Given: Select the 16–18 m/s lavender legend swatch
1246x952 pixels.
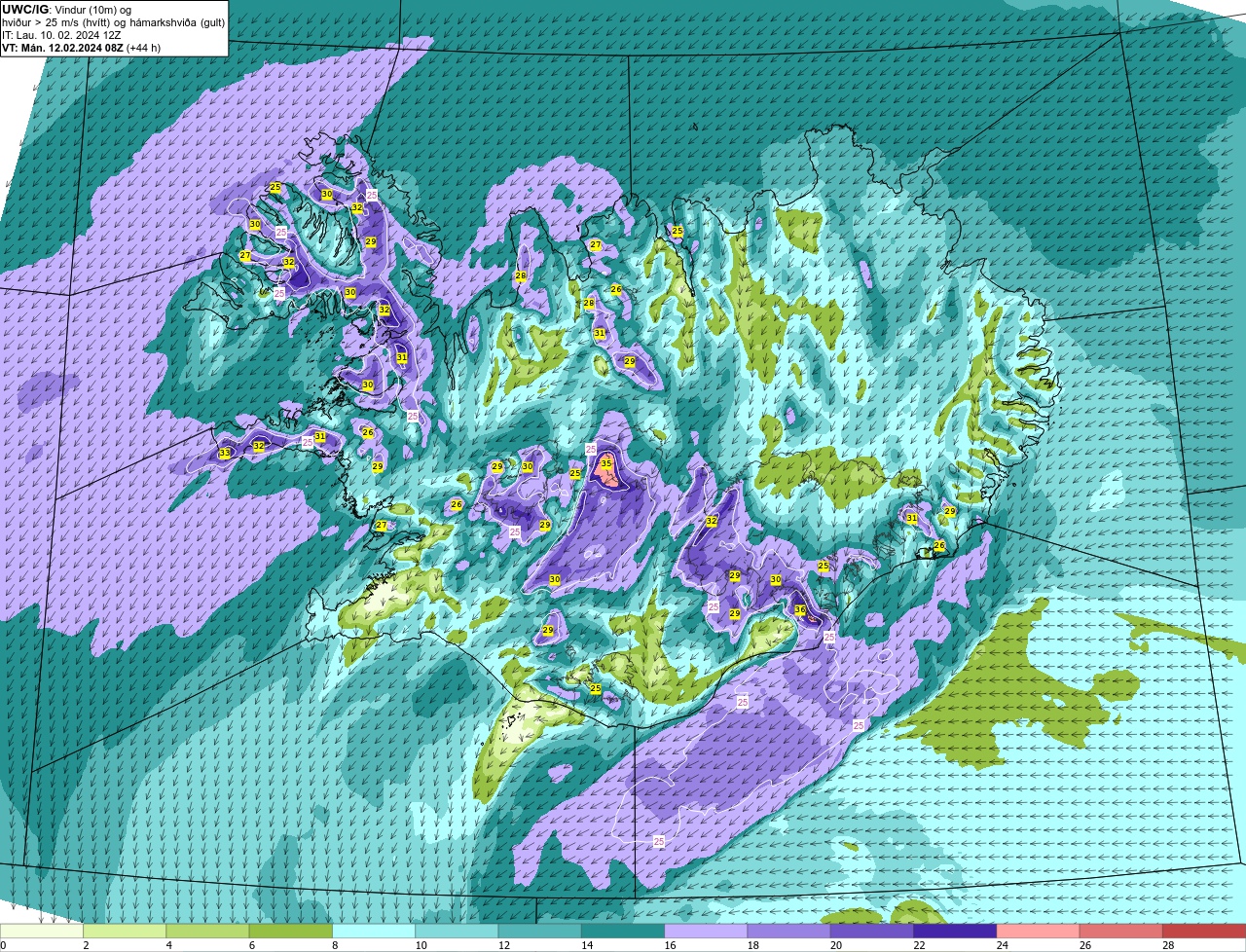Looking at the screenshot, I should (x=706, y=932).
